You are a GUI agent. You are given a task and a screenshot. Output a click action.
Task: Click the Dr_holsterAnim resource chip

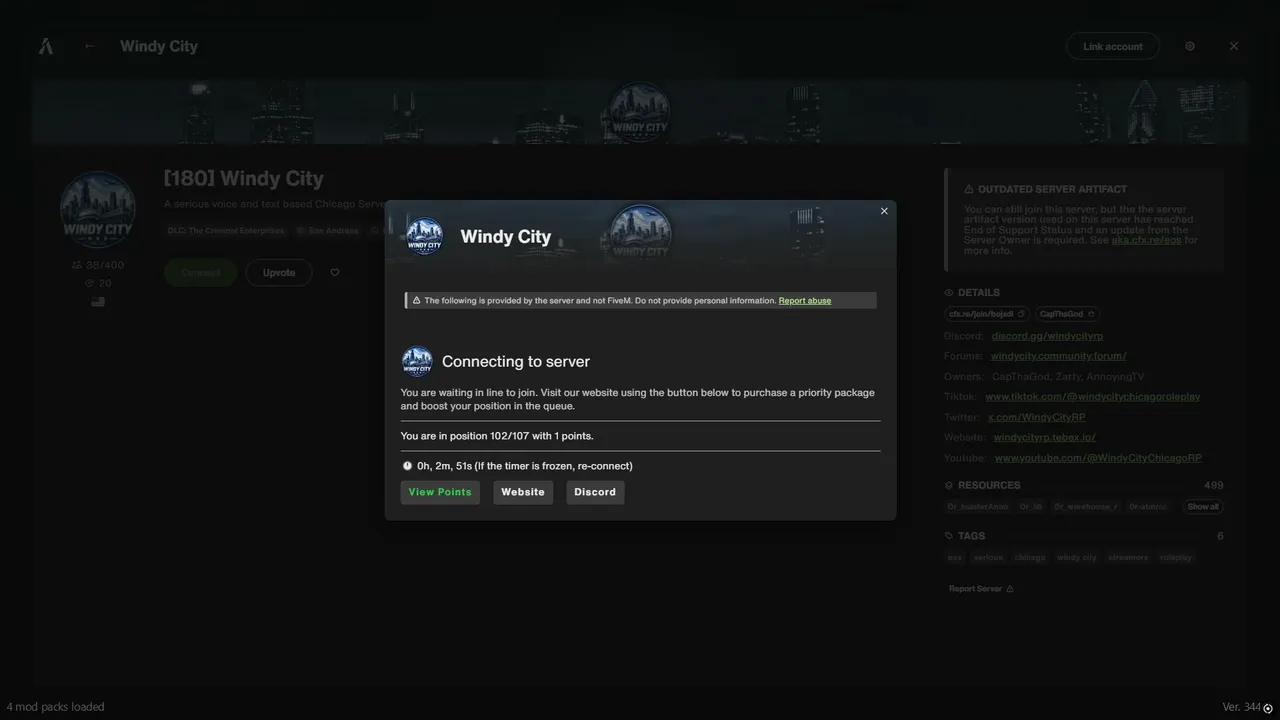pyautogui.click(x=978, y=507)
